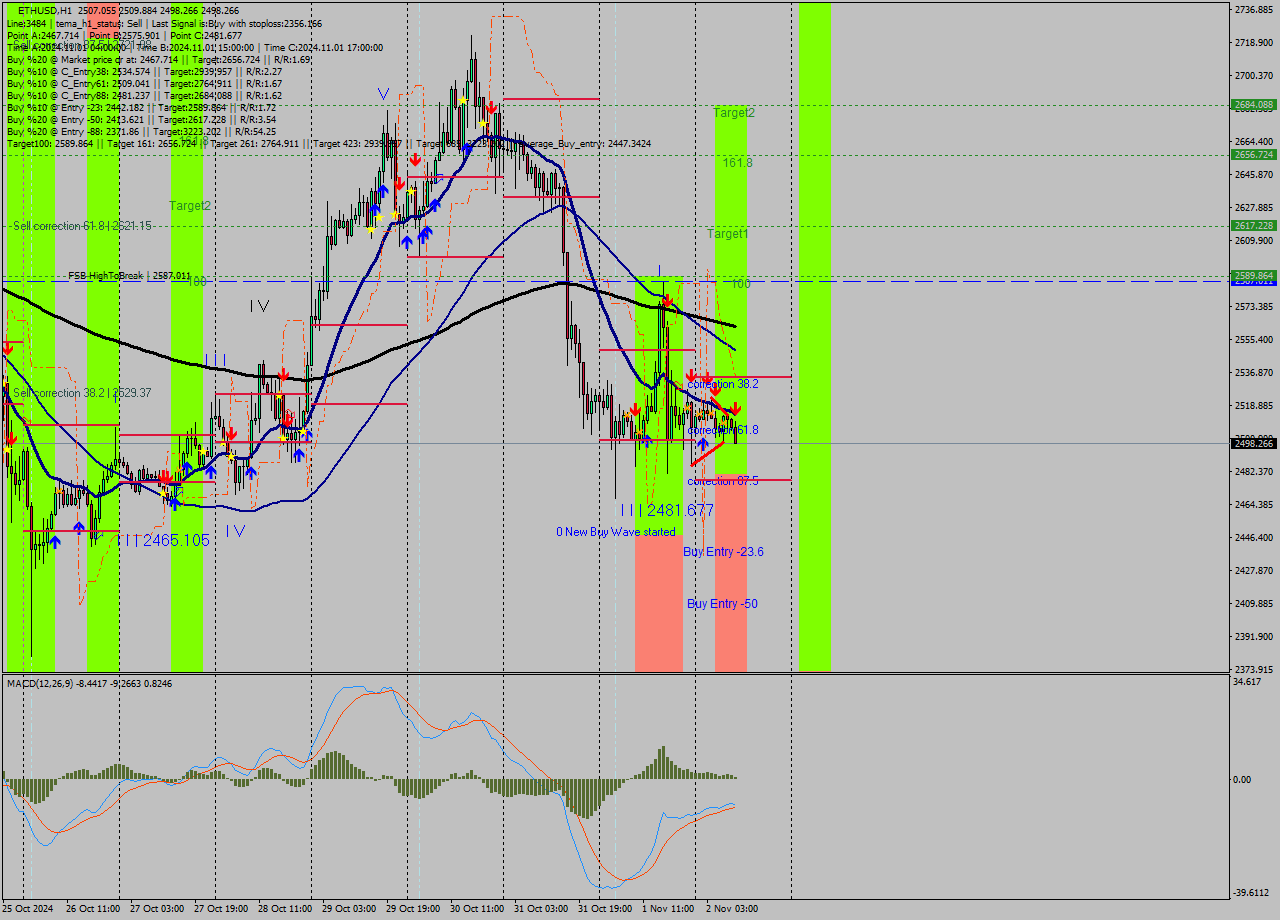The image size is (1280, 920).
Task: Click the 2589.864 green price tag
Action: click(x=1254, y=275)
